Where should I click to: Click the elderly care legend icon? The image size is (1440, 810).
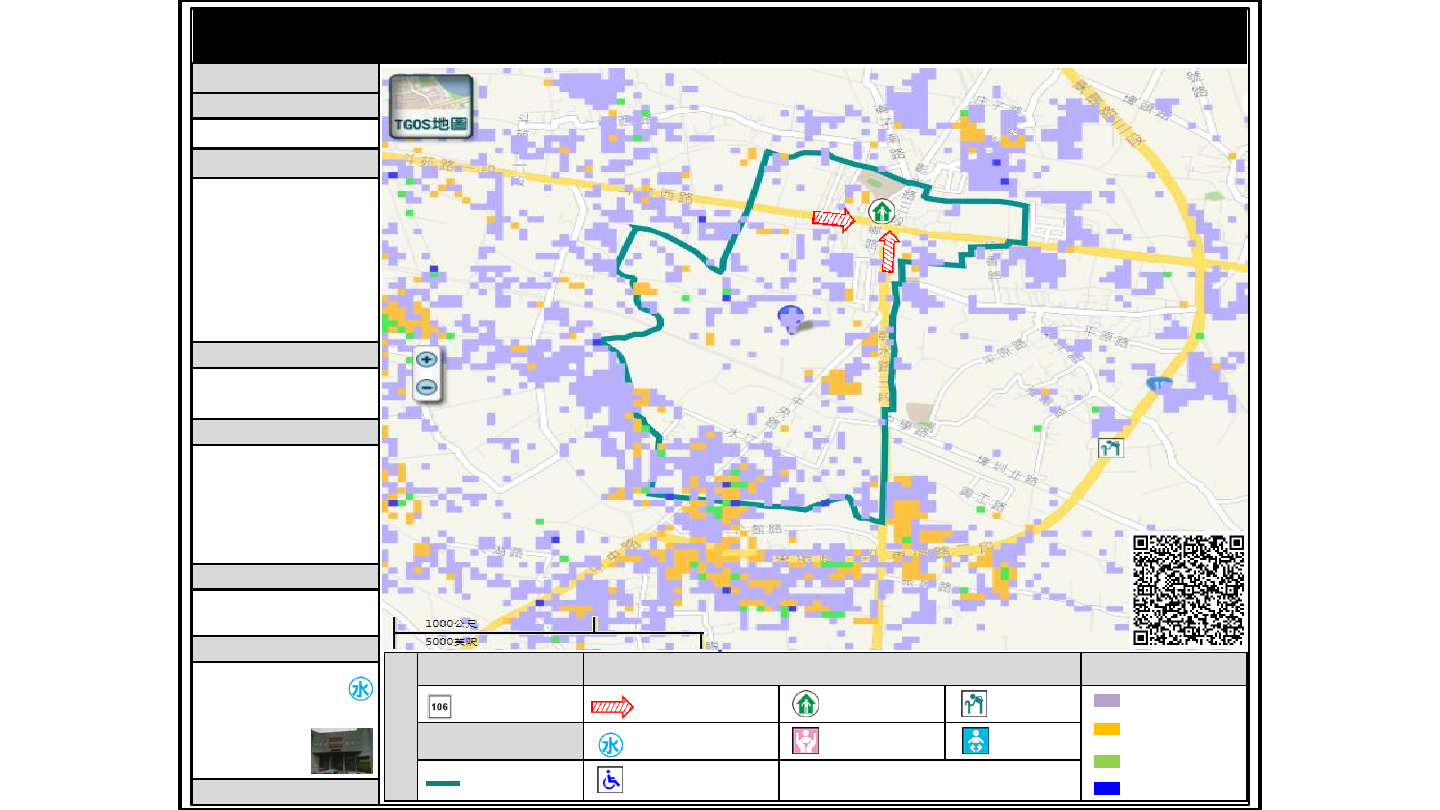[974, 704]
